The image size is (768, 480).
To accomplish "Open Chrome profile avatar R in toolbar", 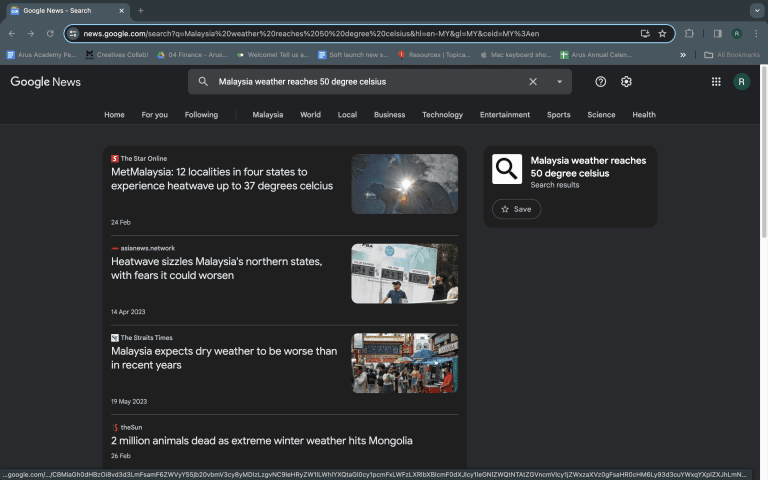I will (737, 34).
